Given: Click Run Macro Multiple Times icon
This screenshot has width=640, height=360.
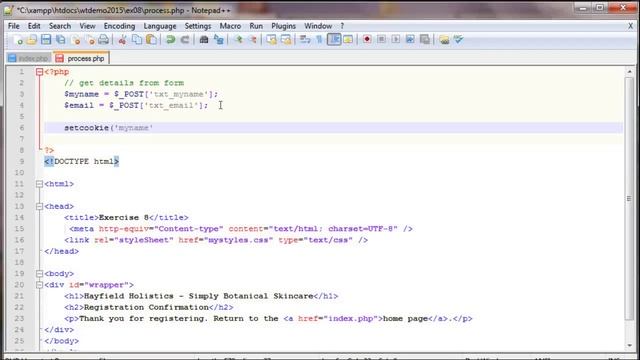Looking at the screenshot, I should point(410,40).
